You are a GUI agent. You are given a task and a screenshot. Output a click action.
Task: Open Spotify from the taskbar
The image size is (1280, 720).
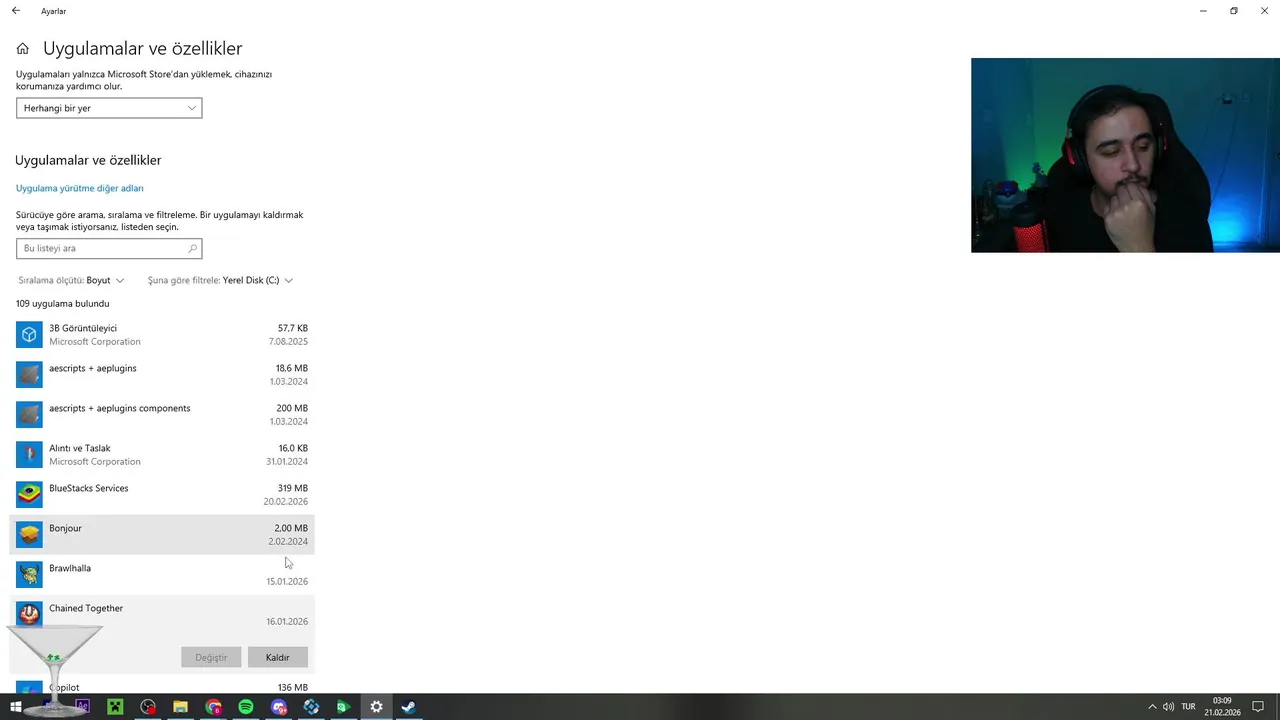tap(246, 707)
